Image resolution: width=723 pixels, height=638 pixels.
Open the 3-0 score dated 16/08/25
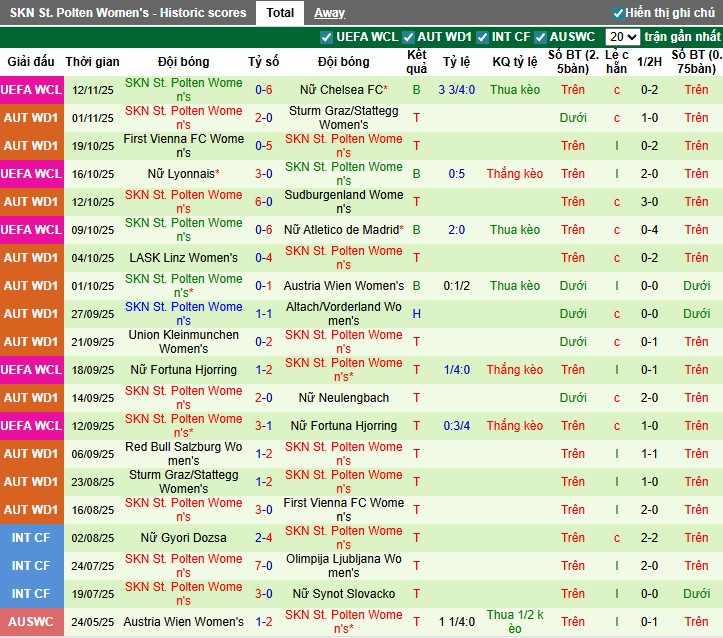point(264,510)
